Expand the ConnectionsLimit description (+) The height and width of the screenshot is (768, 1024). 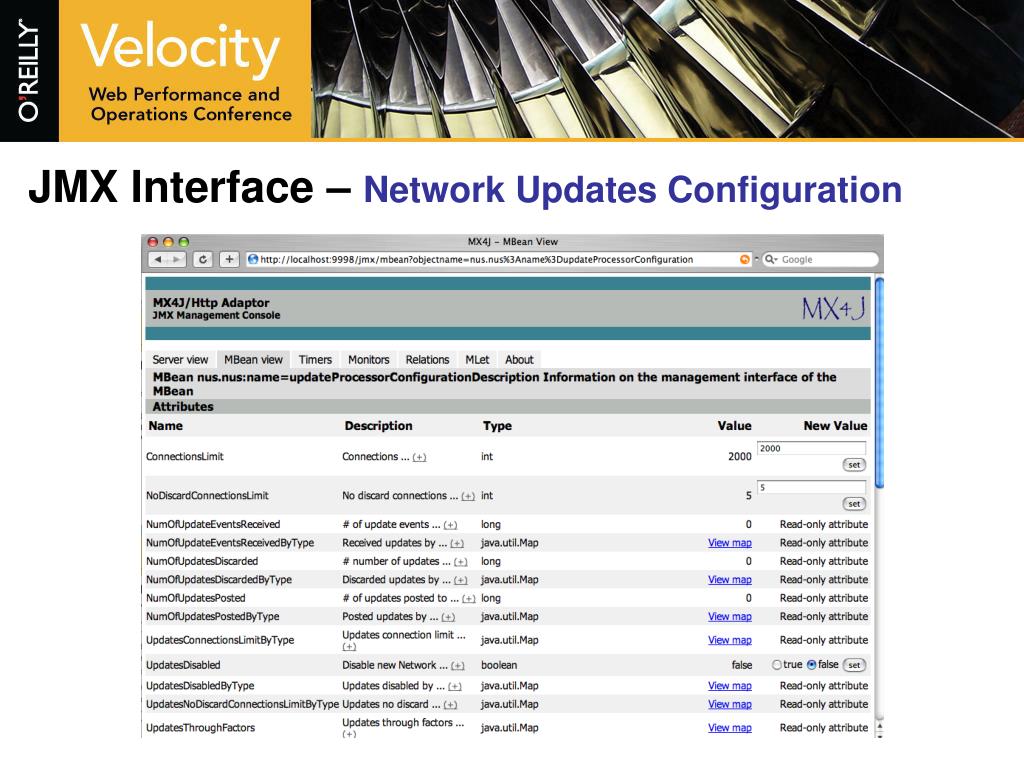[x=419, y=457]
